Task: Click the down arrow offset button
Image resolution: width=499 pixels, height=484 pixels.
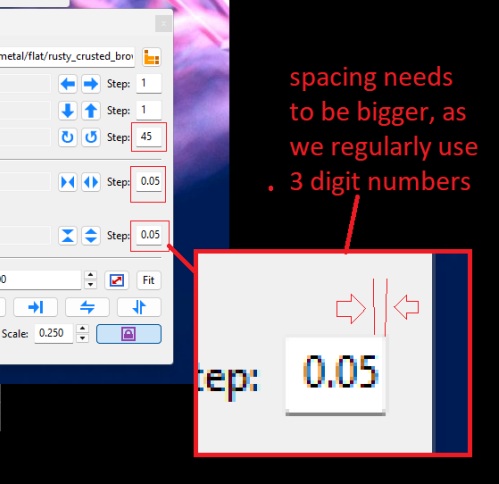Action: point(68,110)
